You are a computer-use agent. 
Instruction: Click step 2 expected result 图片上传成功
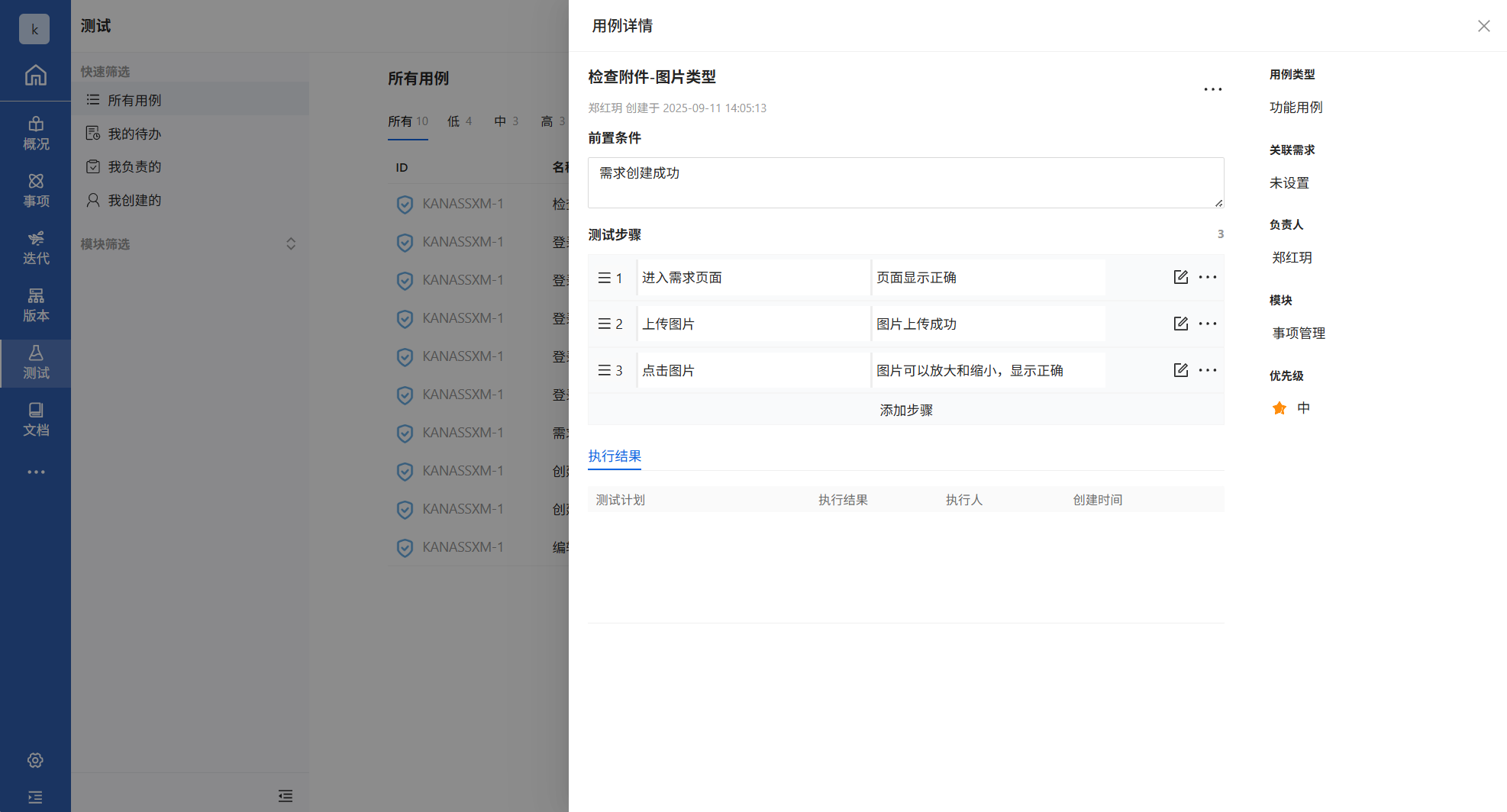click(988, 324)
